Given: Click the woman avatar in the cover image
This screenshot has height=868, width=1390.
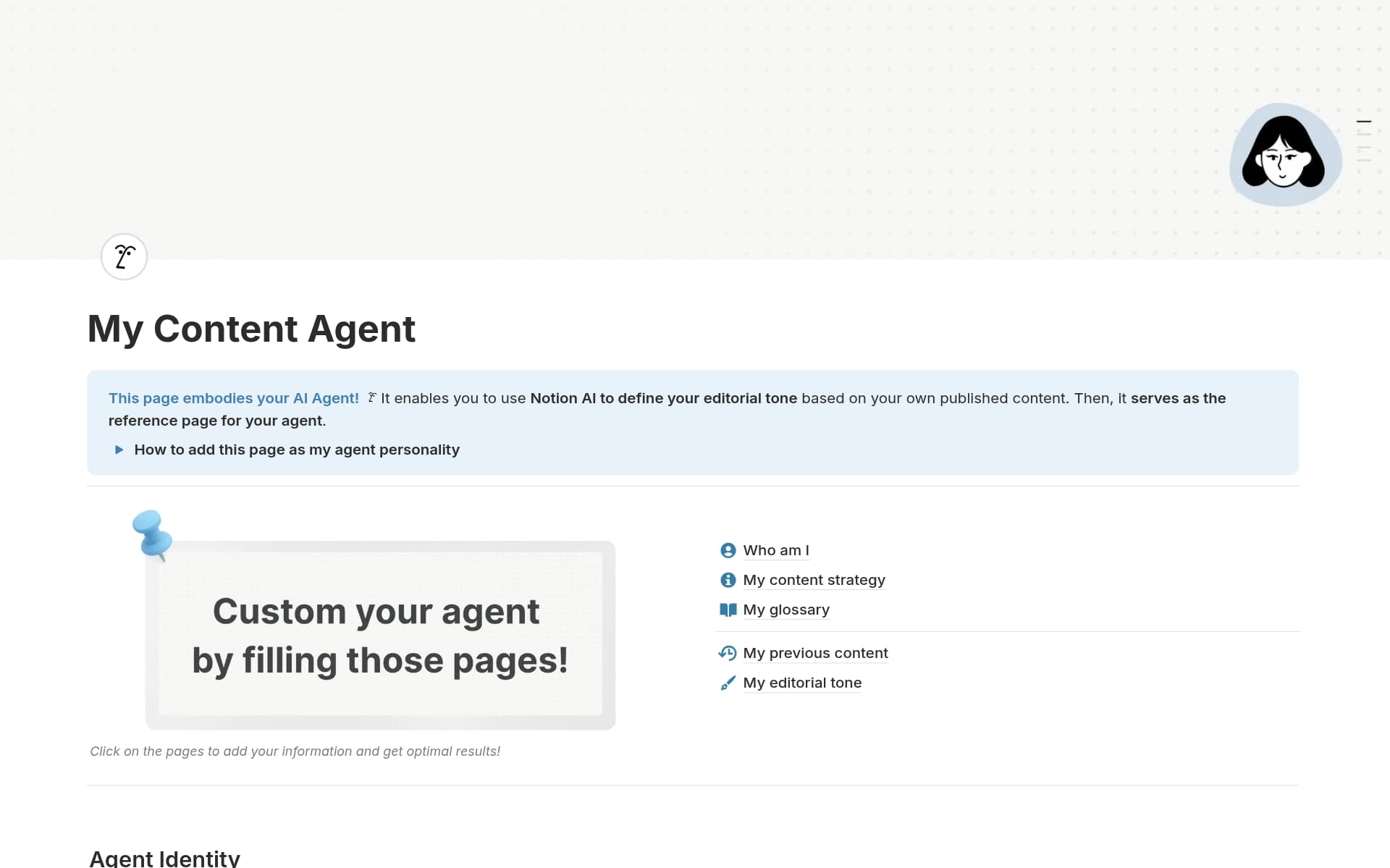Looking at the screenshot, I should [x=1284, y=155].
